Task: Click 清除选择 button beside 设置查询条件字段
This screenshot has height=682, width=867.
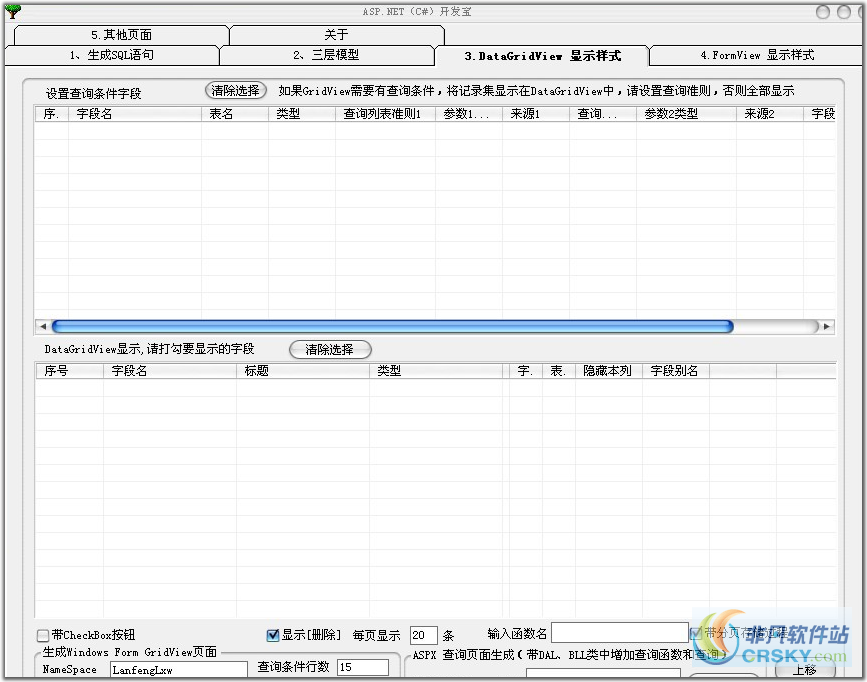Action: pos(236,91)
